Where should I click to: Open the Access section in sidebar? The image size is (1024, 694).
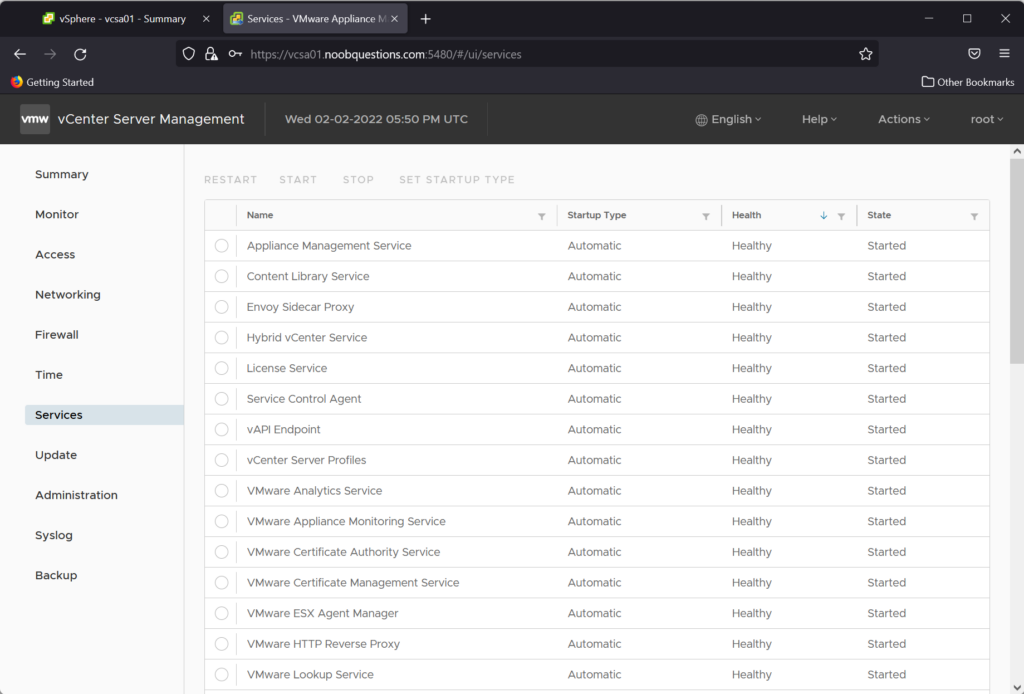point(55,255)
